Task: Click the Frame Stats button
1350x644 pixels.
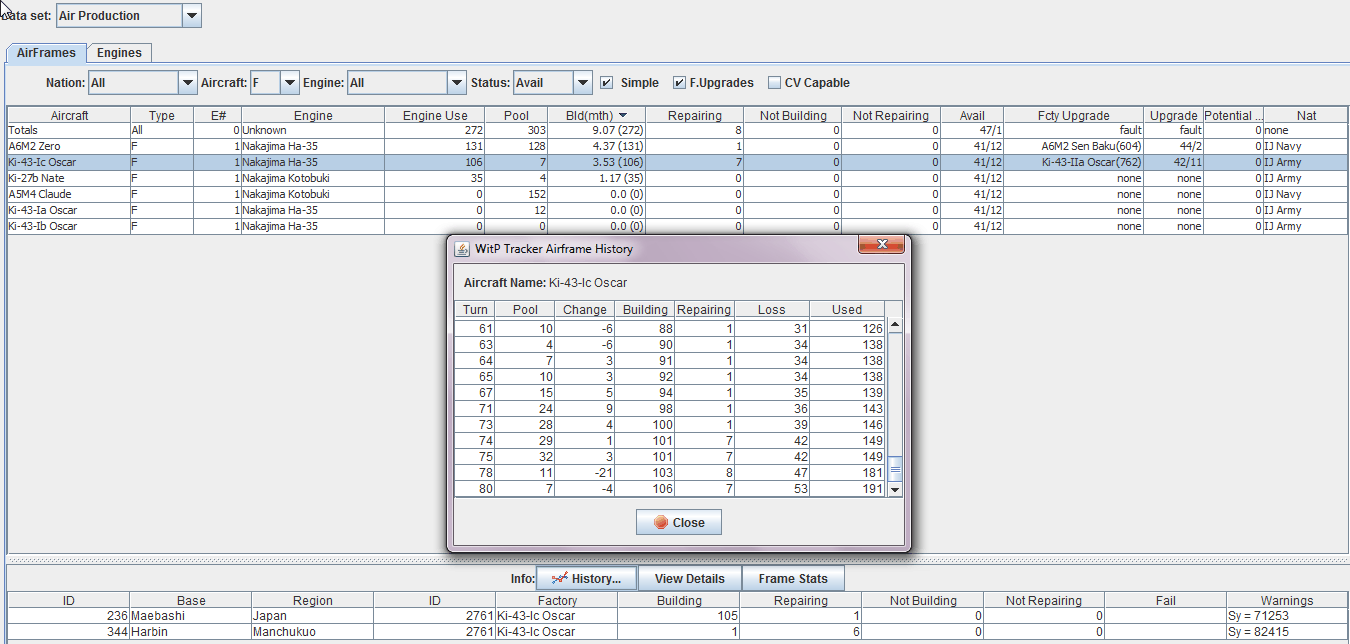Action: coord(792,578)
